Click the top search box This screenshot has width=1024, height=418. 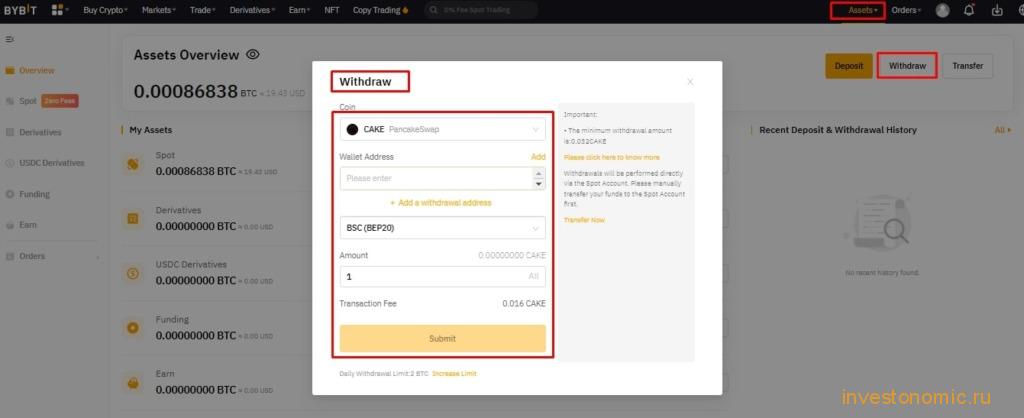481,10
